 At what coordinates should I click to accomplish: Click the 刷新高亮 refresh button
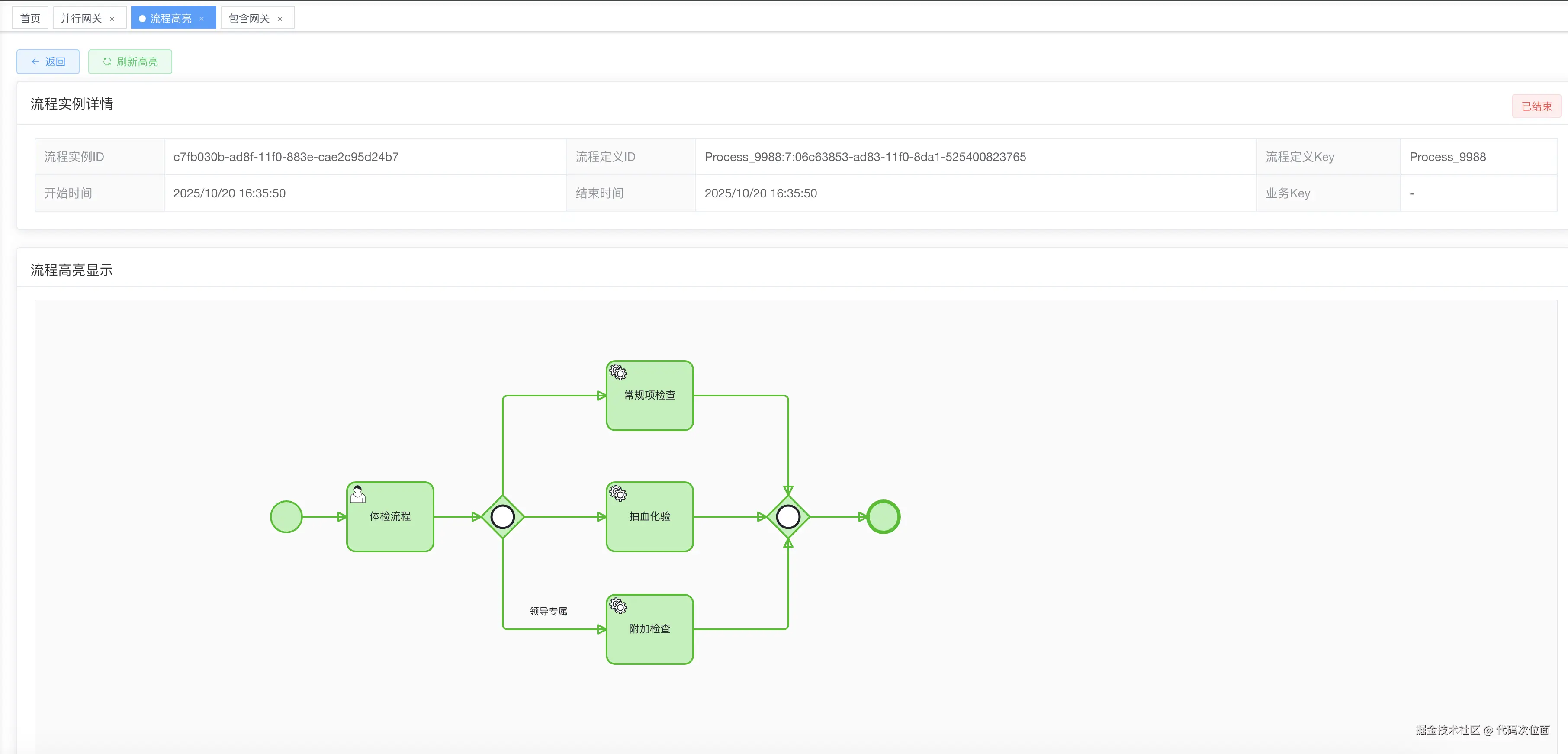(130, 61)
